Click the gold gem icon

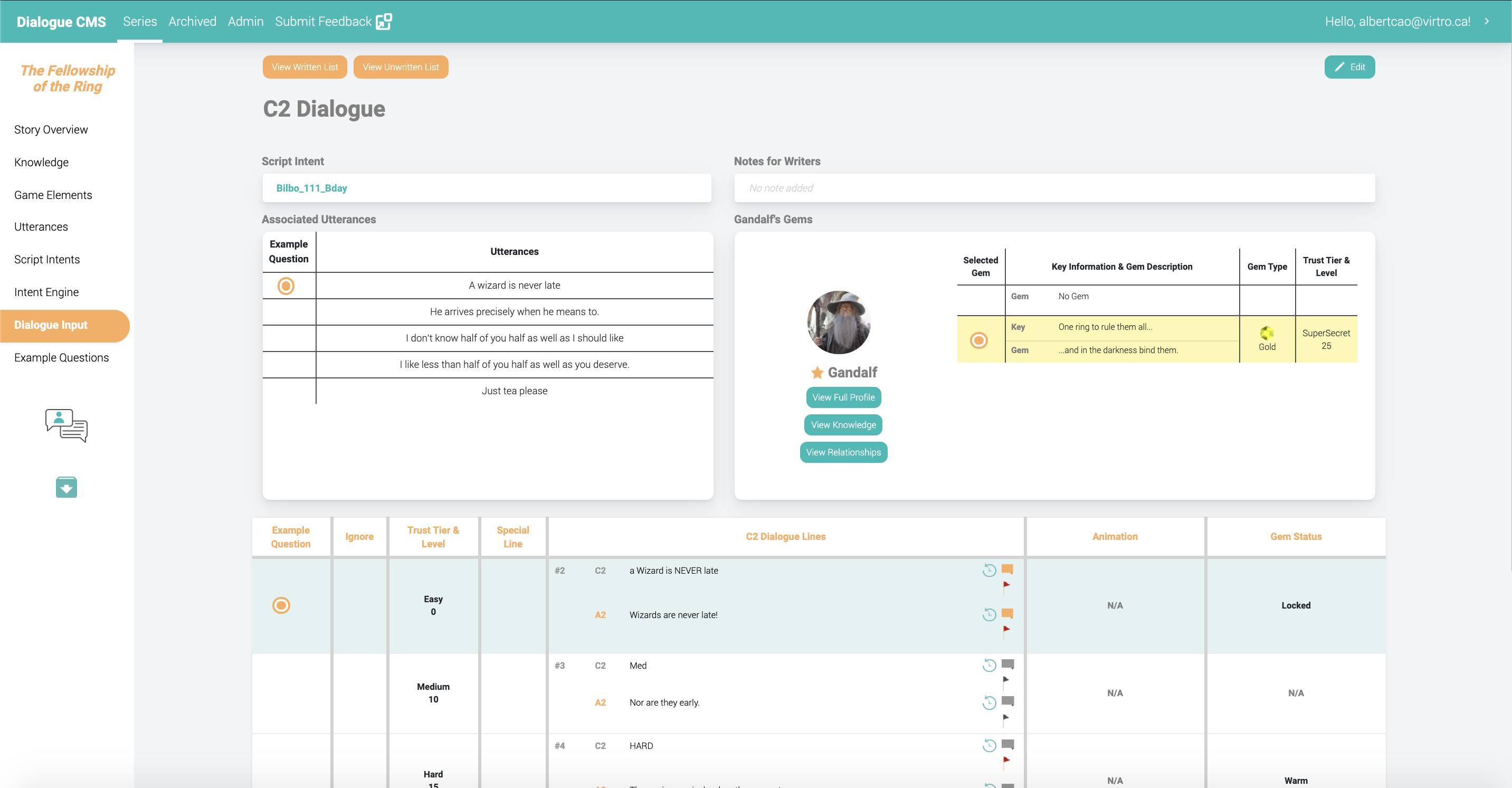coord(1267,333)
